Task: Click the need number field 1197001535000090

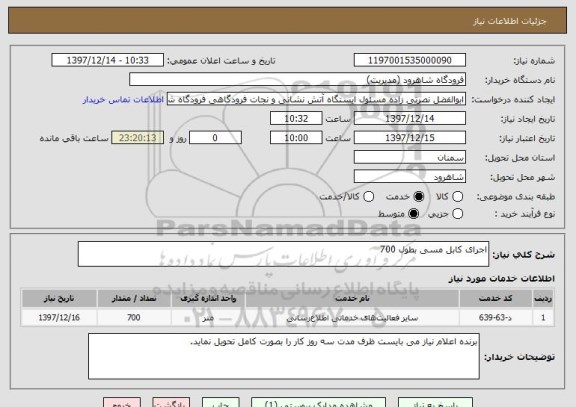Action: 410,60
